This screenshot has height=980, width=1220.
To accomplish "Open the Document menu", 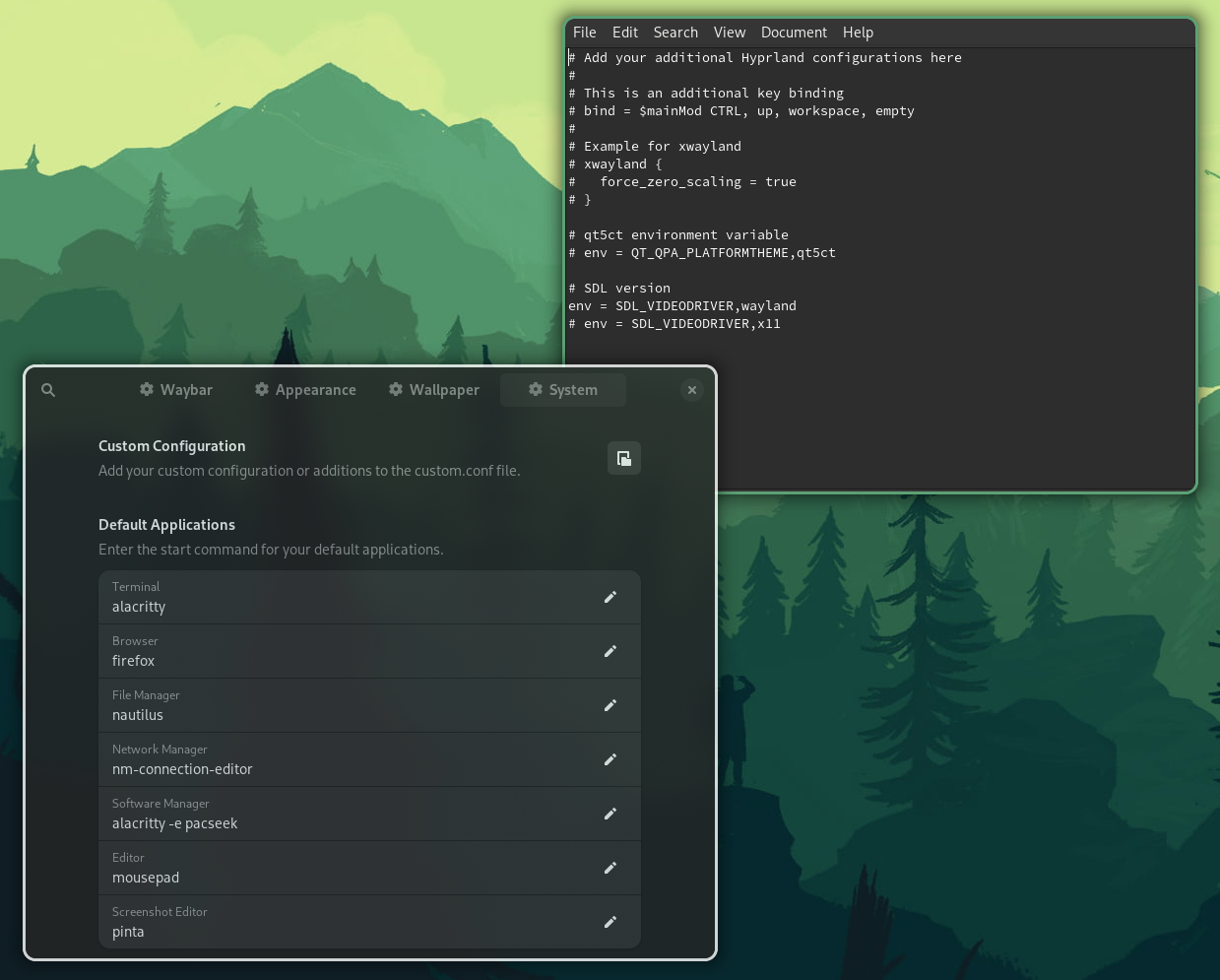I will click(794, 33).
